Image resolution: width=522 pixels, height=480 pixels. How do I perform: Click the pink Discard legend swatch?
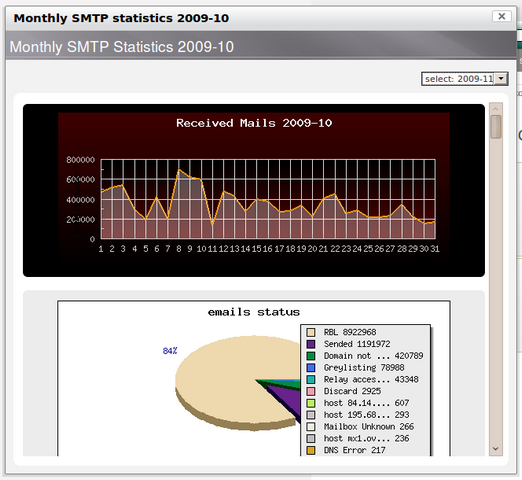point(311,391)
